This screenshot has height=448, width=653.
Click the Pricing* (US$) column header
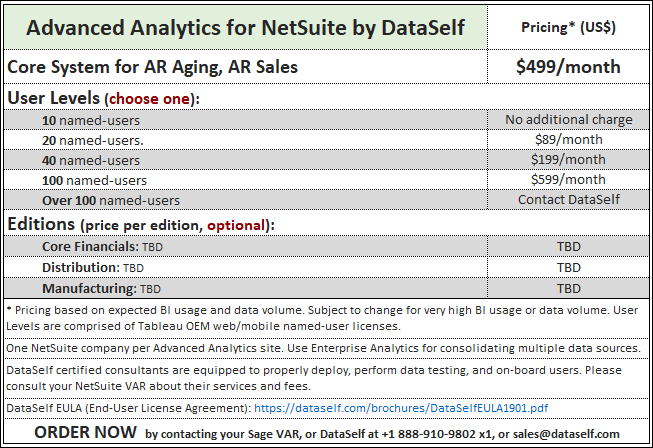coord(568,27)
